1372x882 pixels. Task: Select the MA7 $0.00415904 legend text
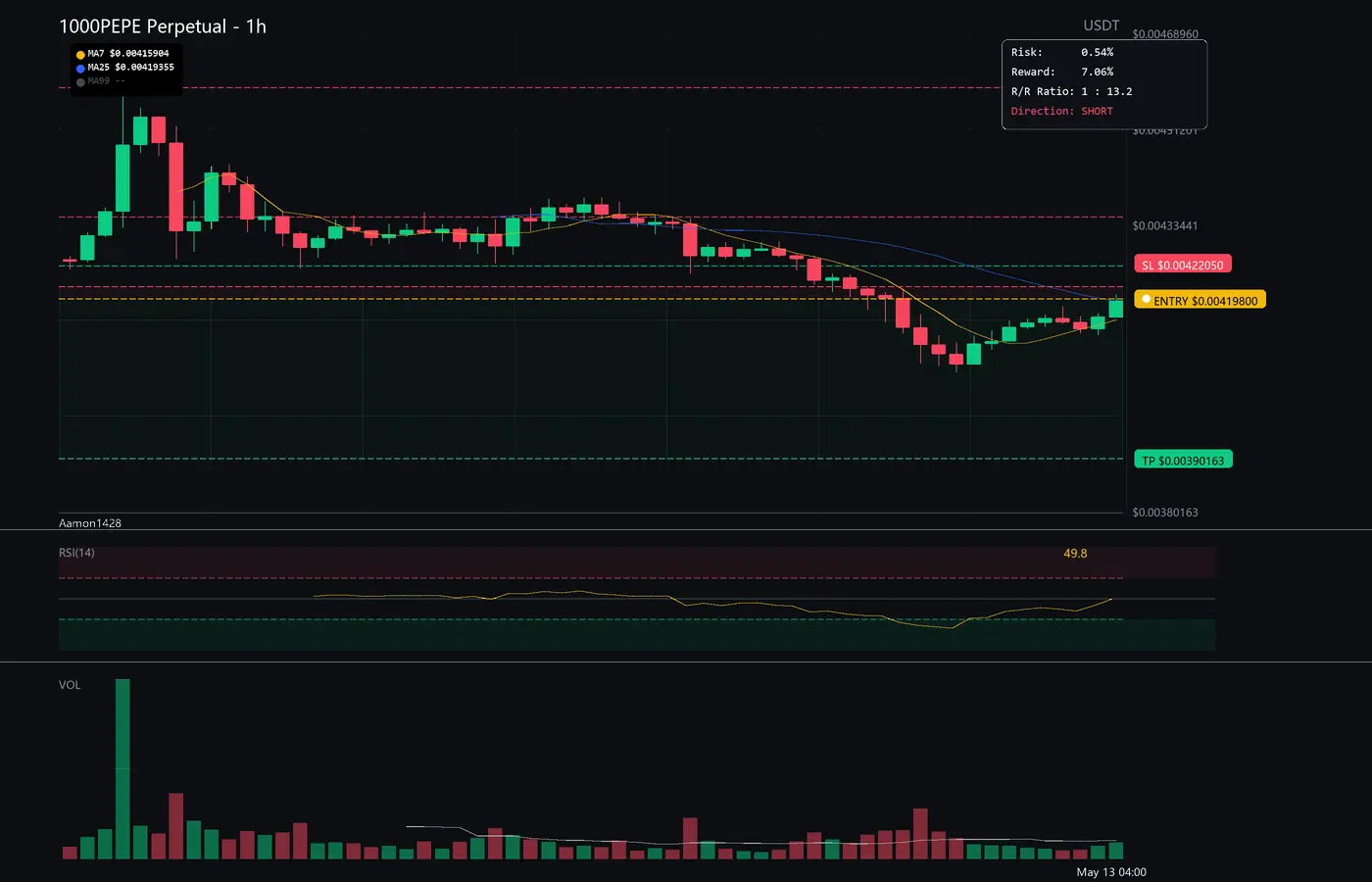(128, 54)
